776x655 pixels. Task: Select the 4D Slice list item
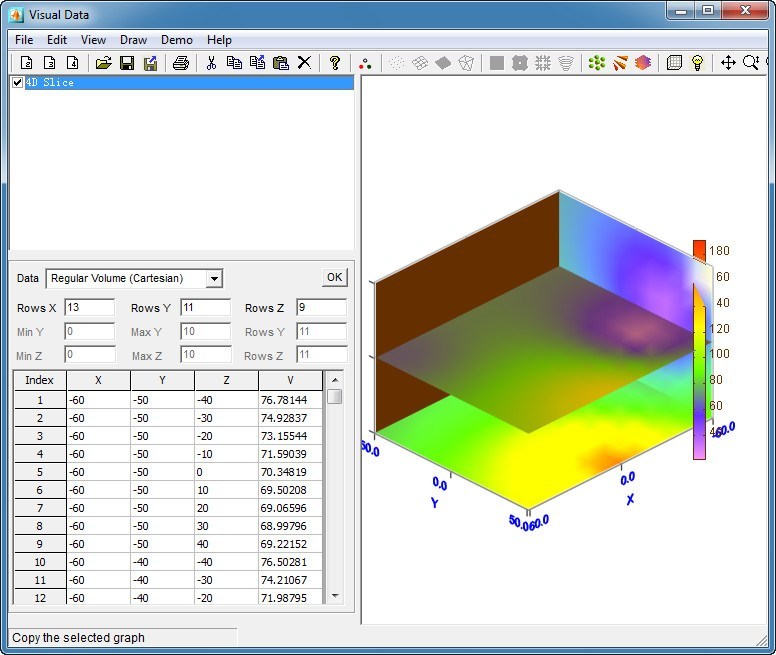50,83
